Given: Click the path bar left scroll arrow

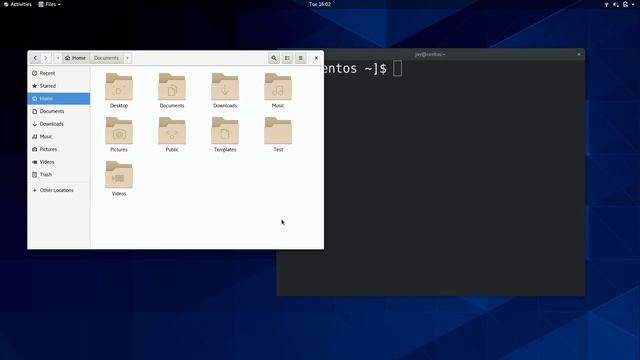Looking at the screenshot, I should pyautogui.click(x=58, y=58).
